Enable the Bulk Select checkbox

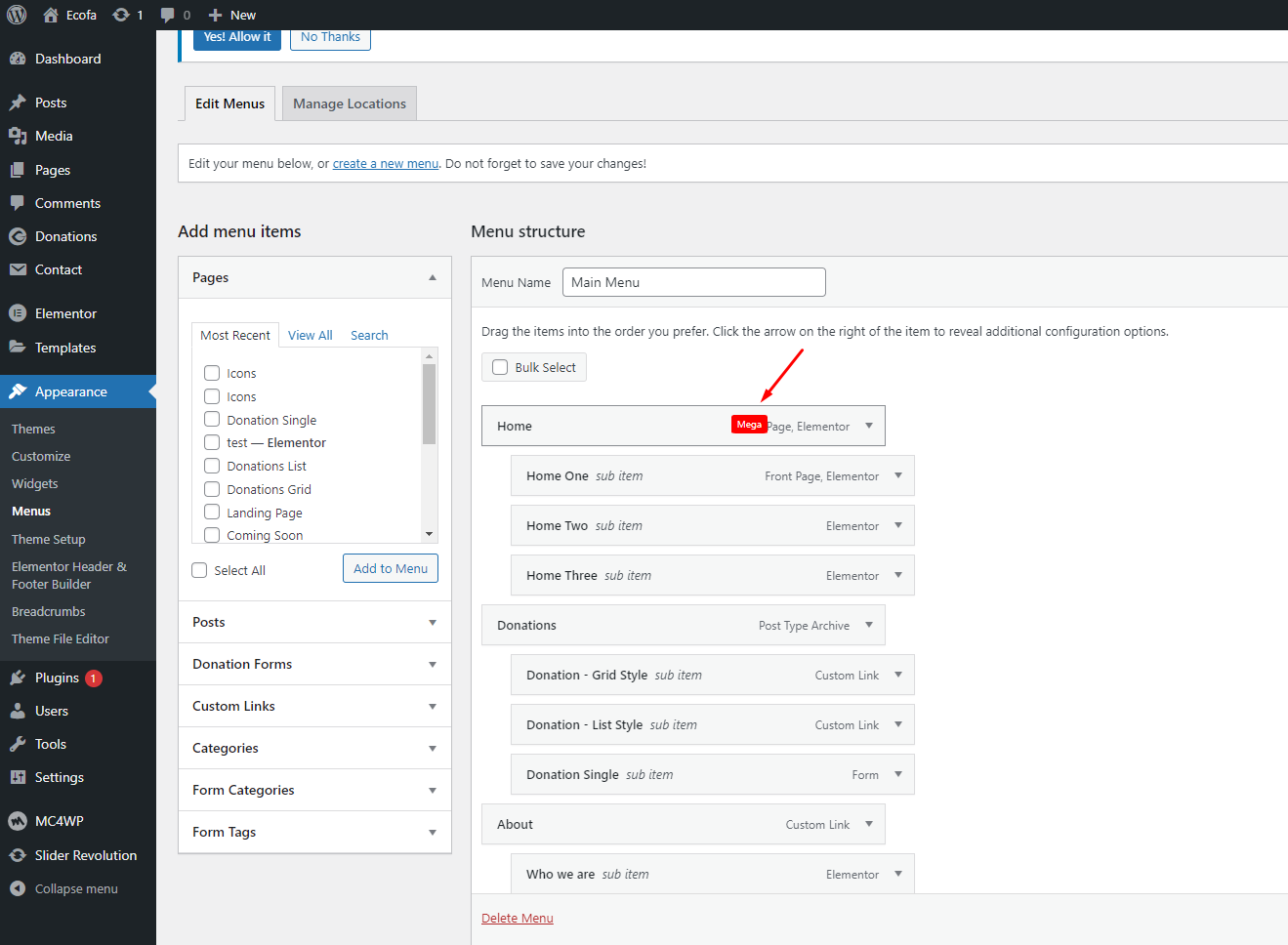(500, 367)
